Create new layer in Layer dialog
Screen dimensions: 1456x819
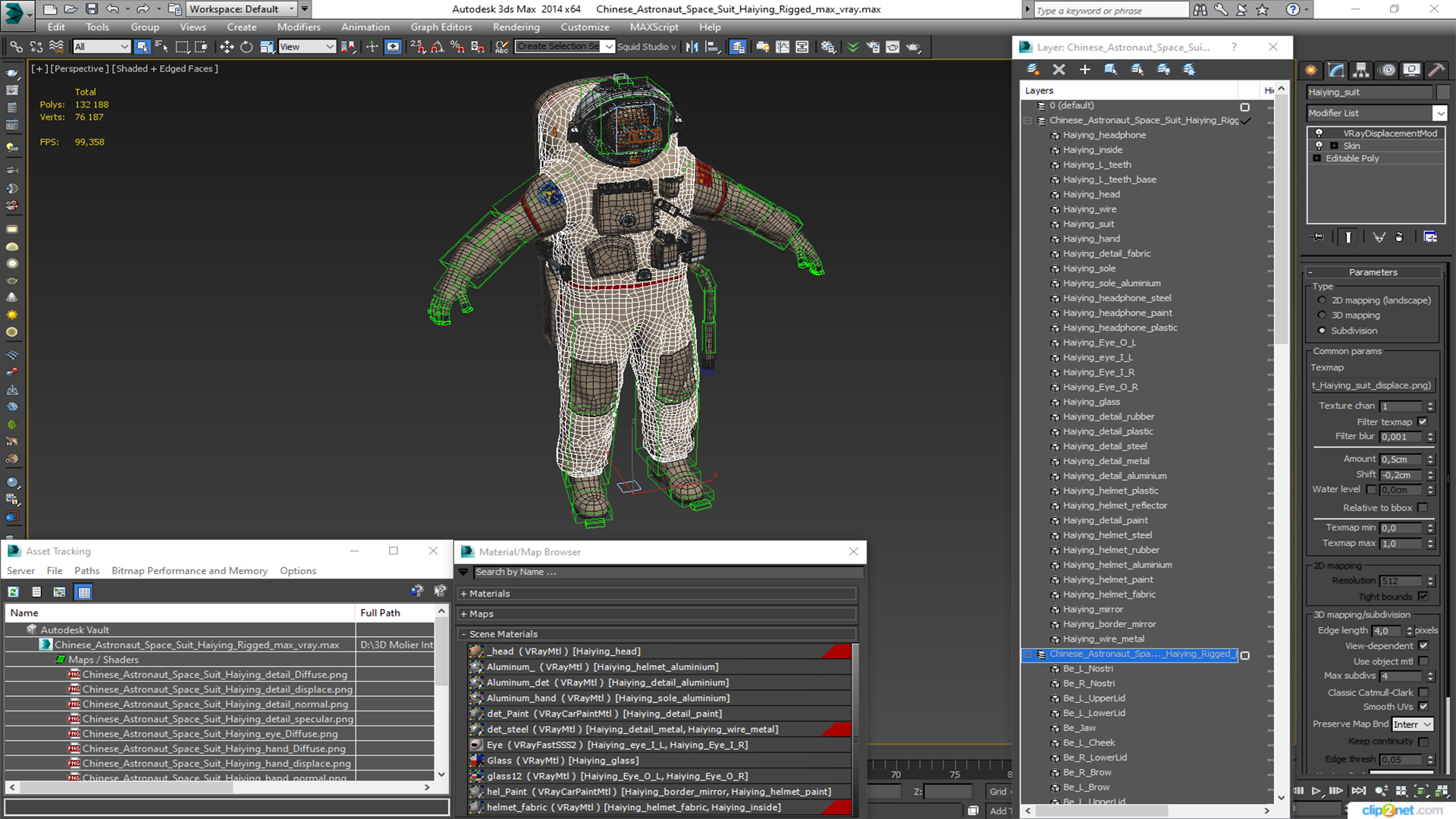(1032, 69)
